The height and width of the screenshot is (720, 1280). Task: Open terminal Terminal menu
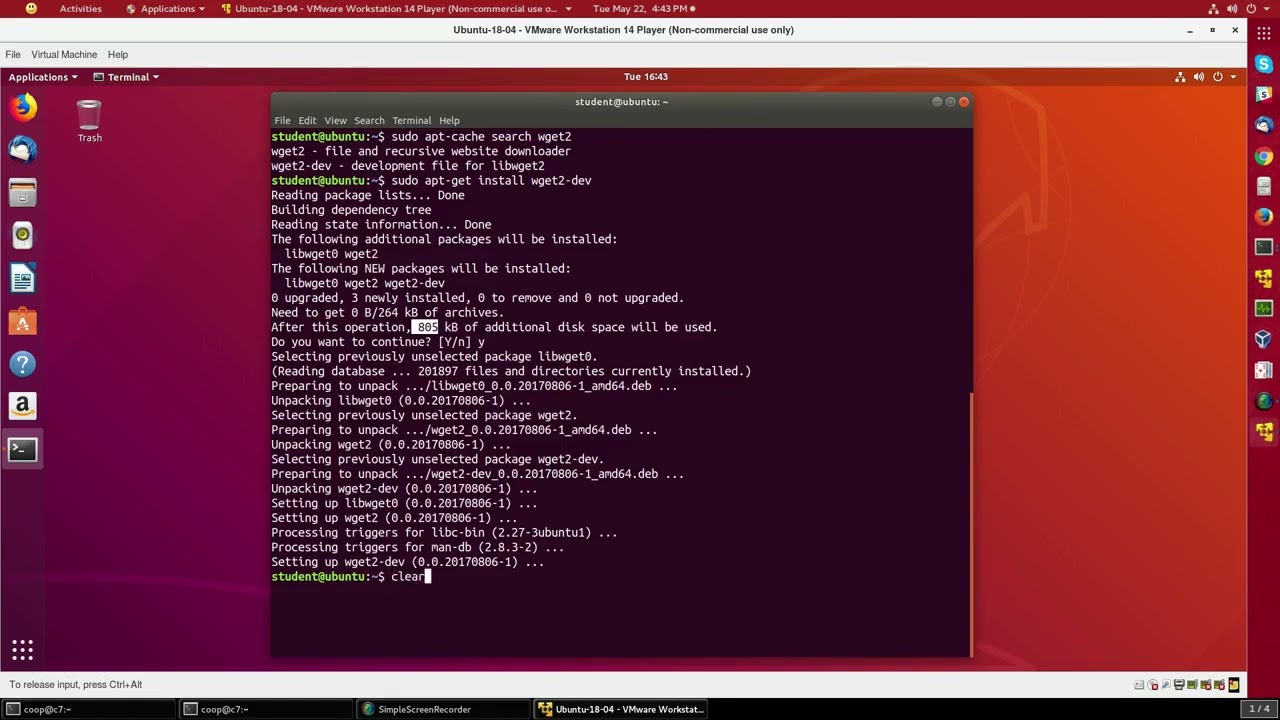pos(412,121)
